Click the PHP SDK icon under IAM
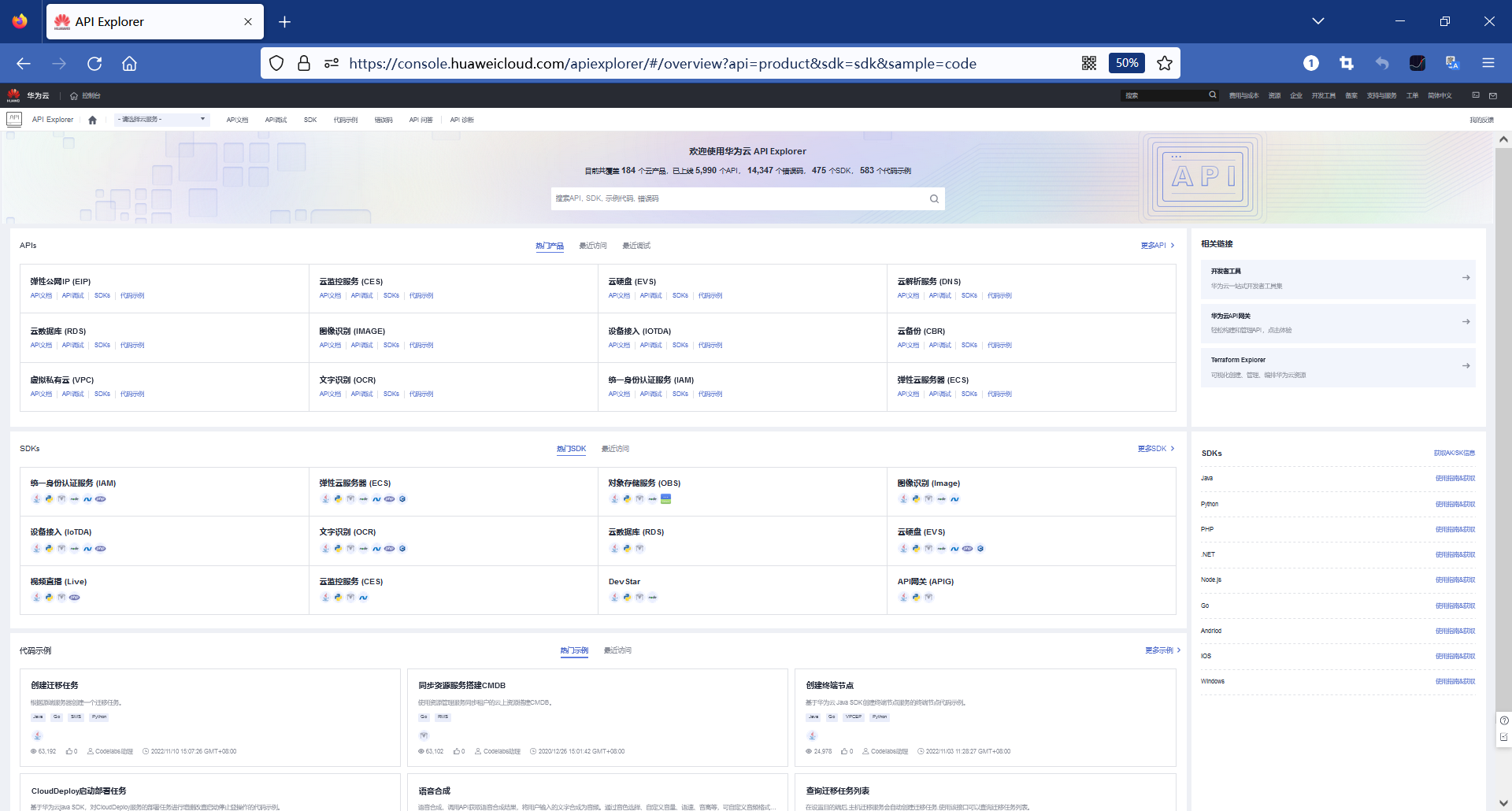The image size is (1512, 811). [x=100, y=499]
